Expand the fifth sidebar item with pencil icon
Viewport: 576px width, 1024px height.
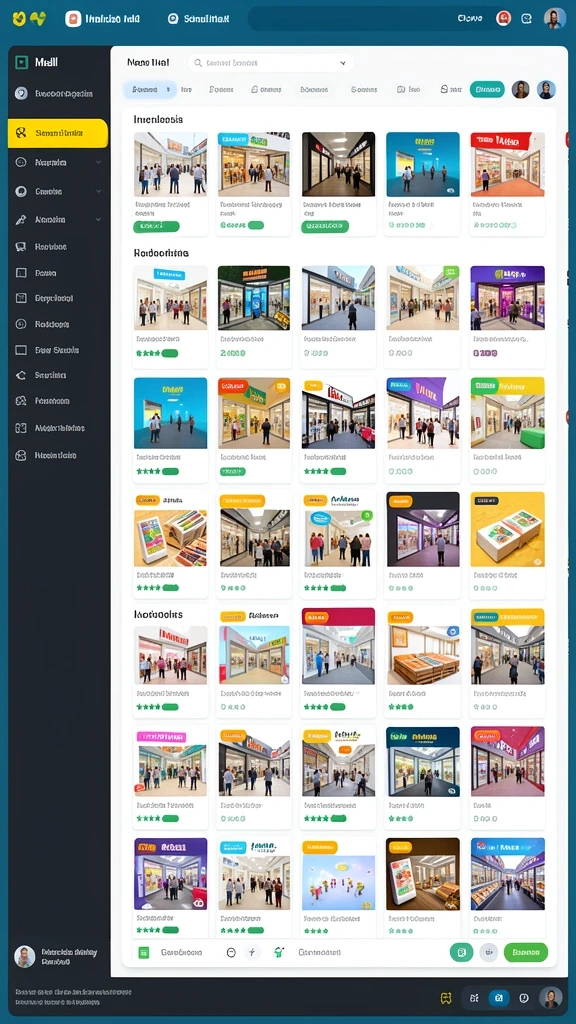58,220
